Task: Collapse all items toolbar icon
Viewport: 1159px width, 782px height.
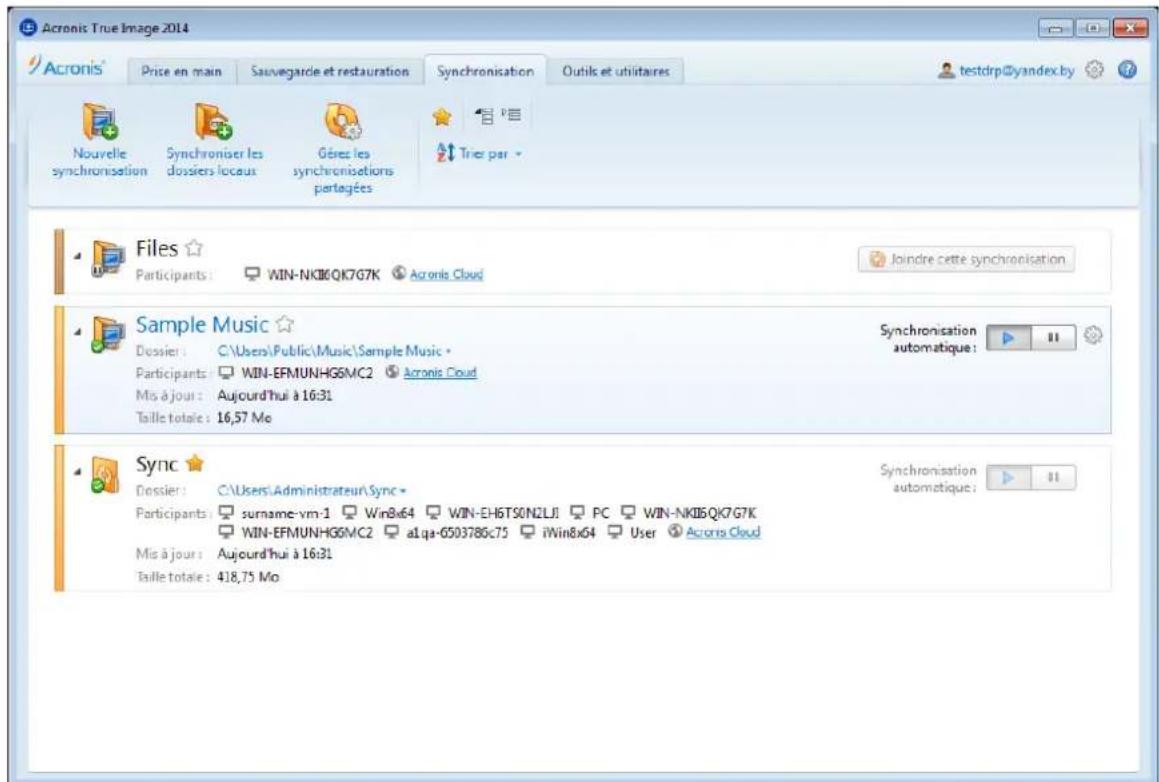Action: pos(483,115)
